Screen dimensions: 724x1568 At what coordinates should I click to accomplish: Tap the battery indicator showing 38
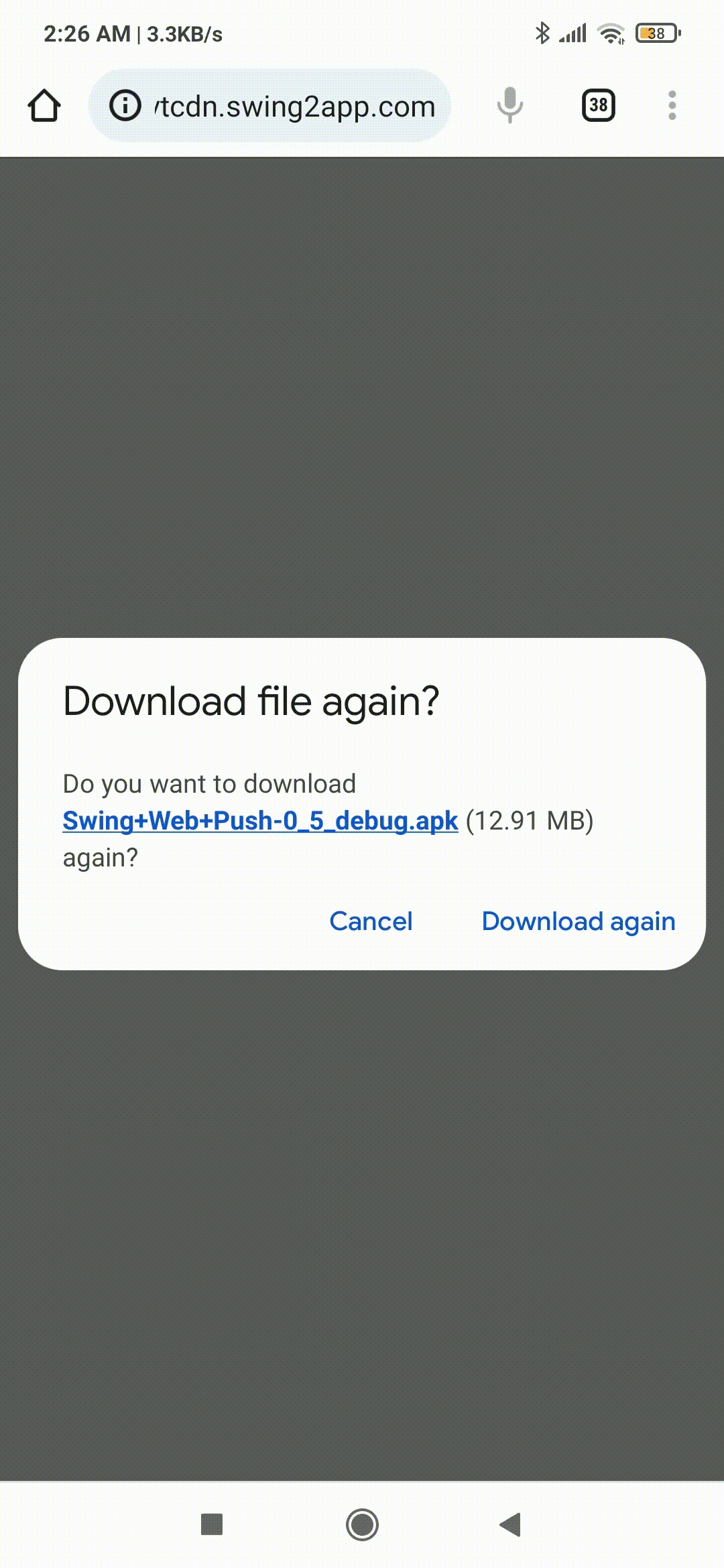(x=658, y=33)
